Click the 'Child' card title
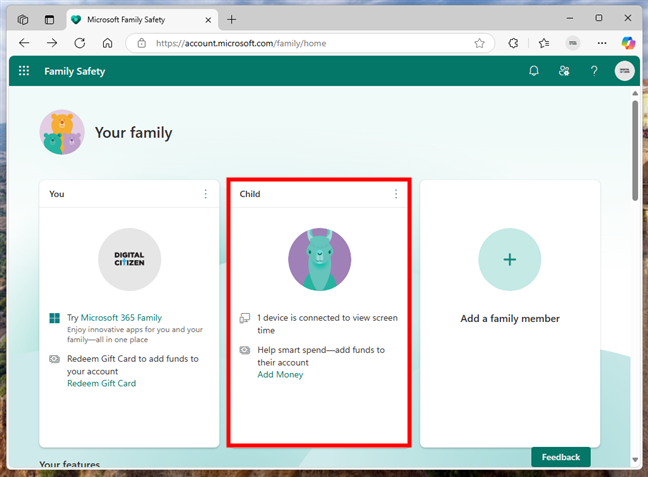Image resolution: width=648 pixels, height=477 pixels. click(x=250, y=194)
